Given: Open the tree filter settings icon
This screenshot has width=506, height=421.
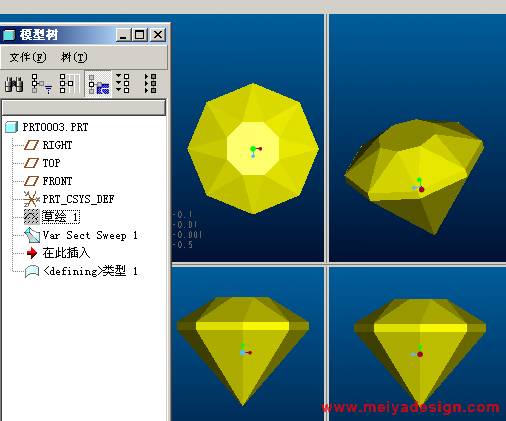Looking at the screenshot, I should [x=41, y=83].
